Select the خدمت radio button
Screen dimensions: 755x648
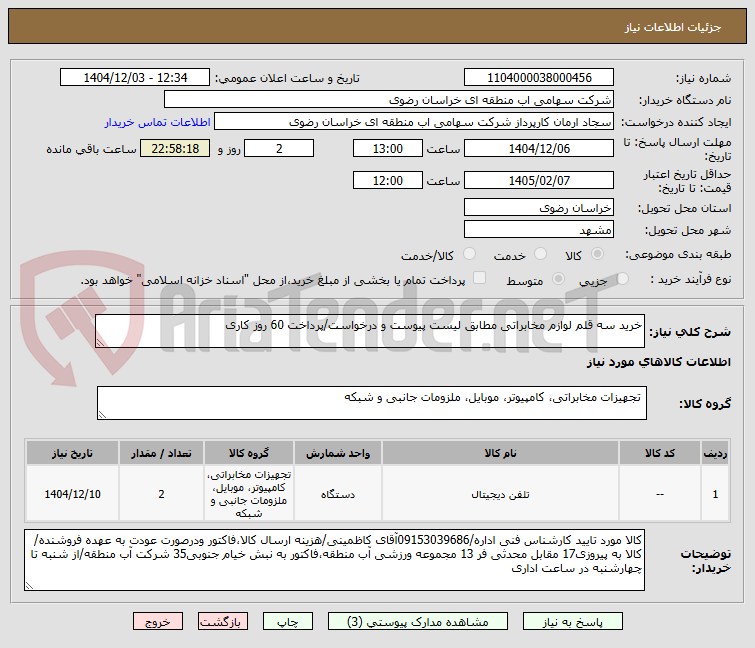click(540, 254)
